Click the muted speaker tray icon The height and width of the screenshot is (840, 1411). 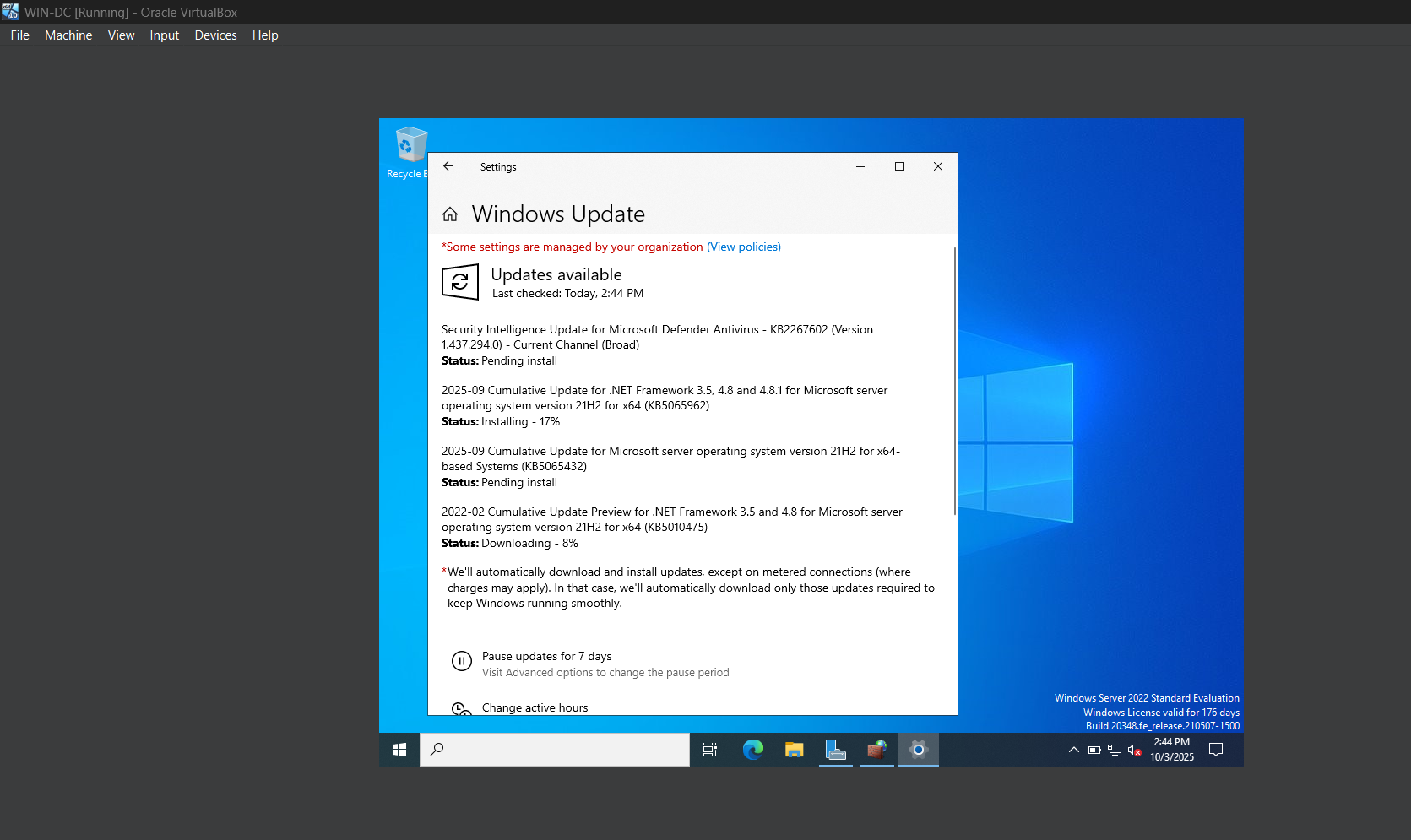tap(1135, 750)
